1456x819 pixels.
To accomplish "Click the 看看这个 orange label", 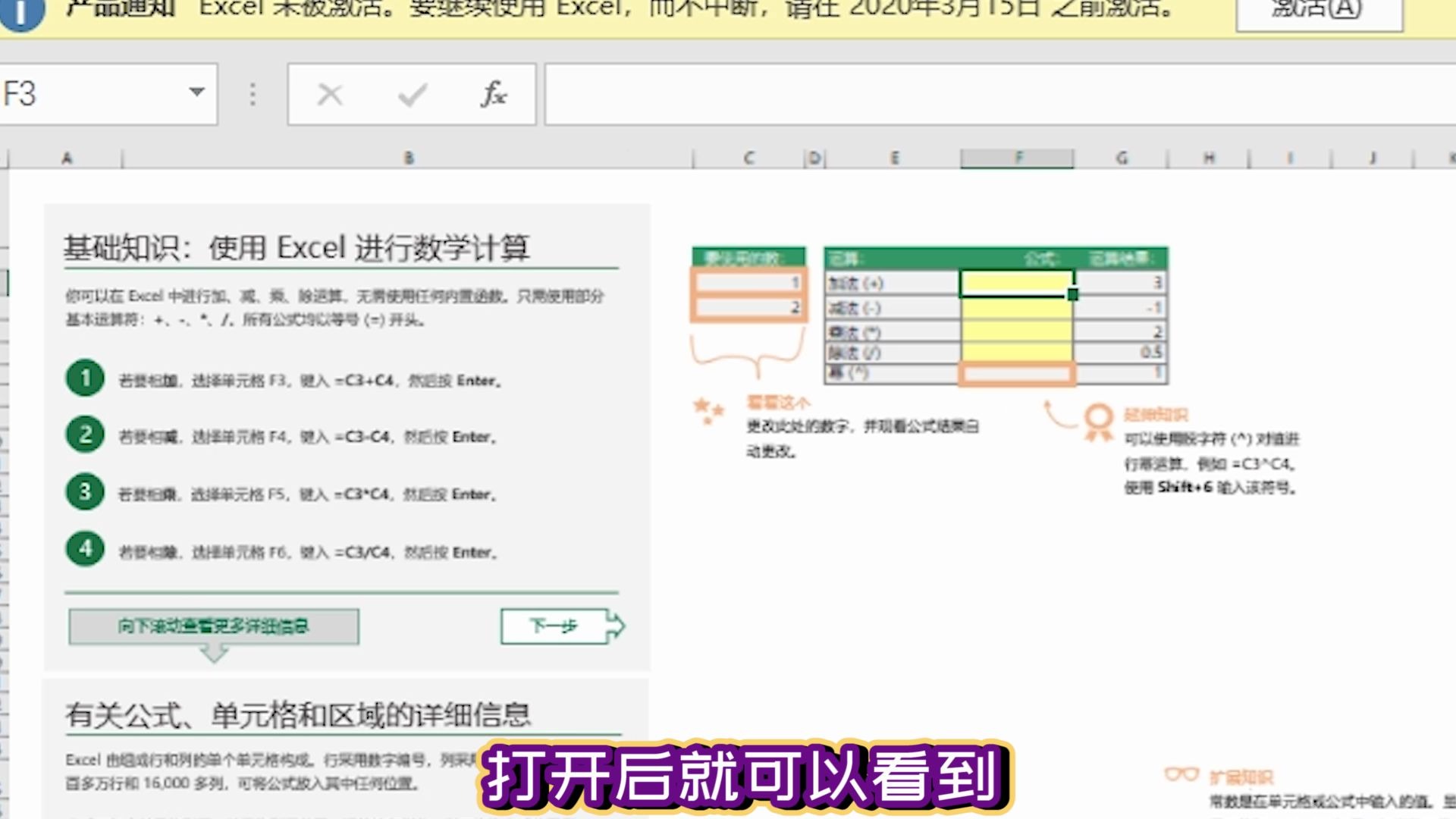I will (x=778, y=402).
